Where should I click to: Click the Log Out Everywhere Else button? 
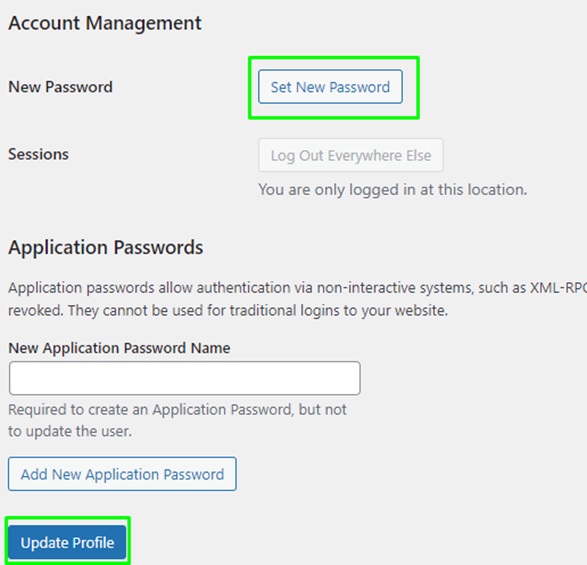(351, 155)
